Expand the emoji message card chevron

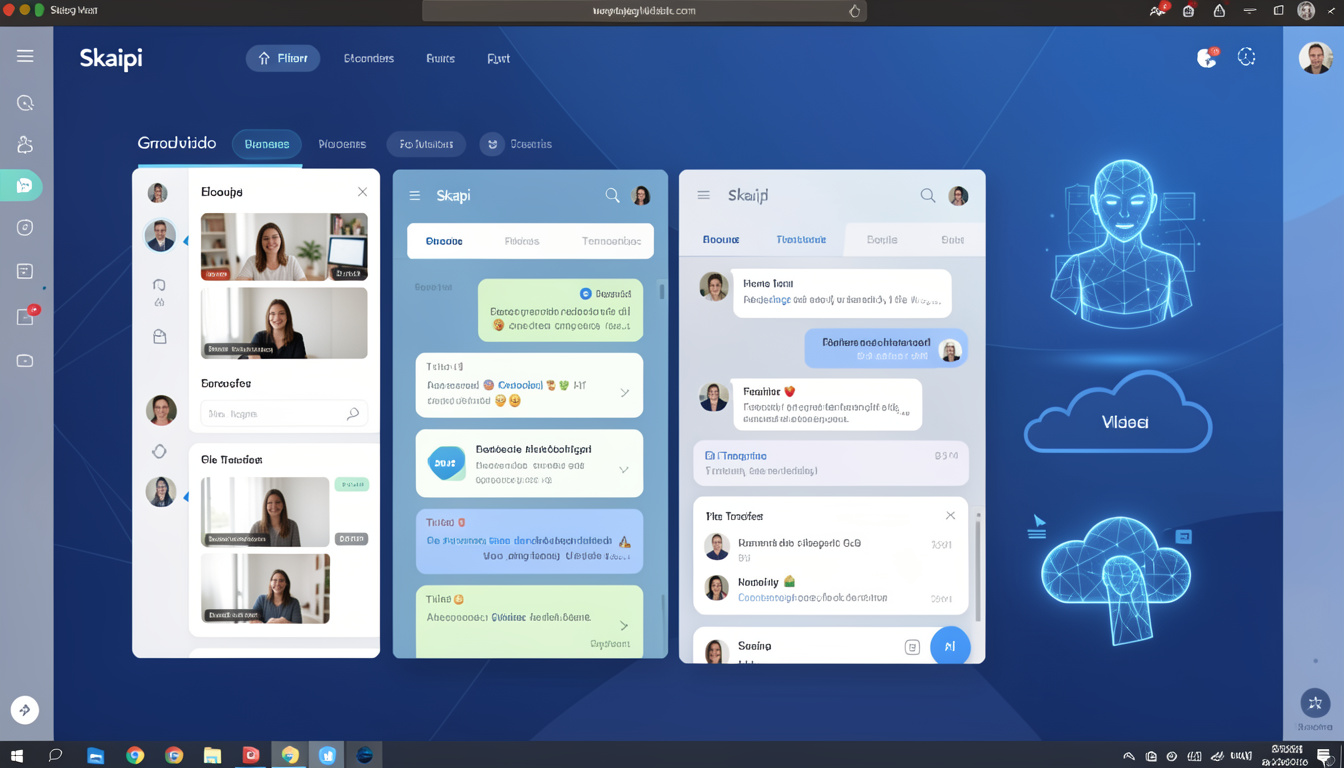(624, 393)
